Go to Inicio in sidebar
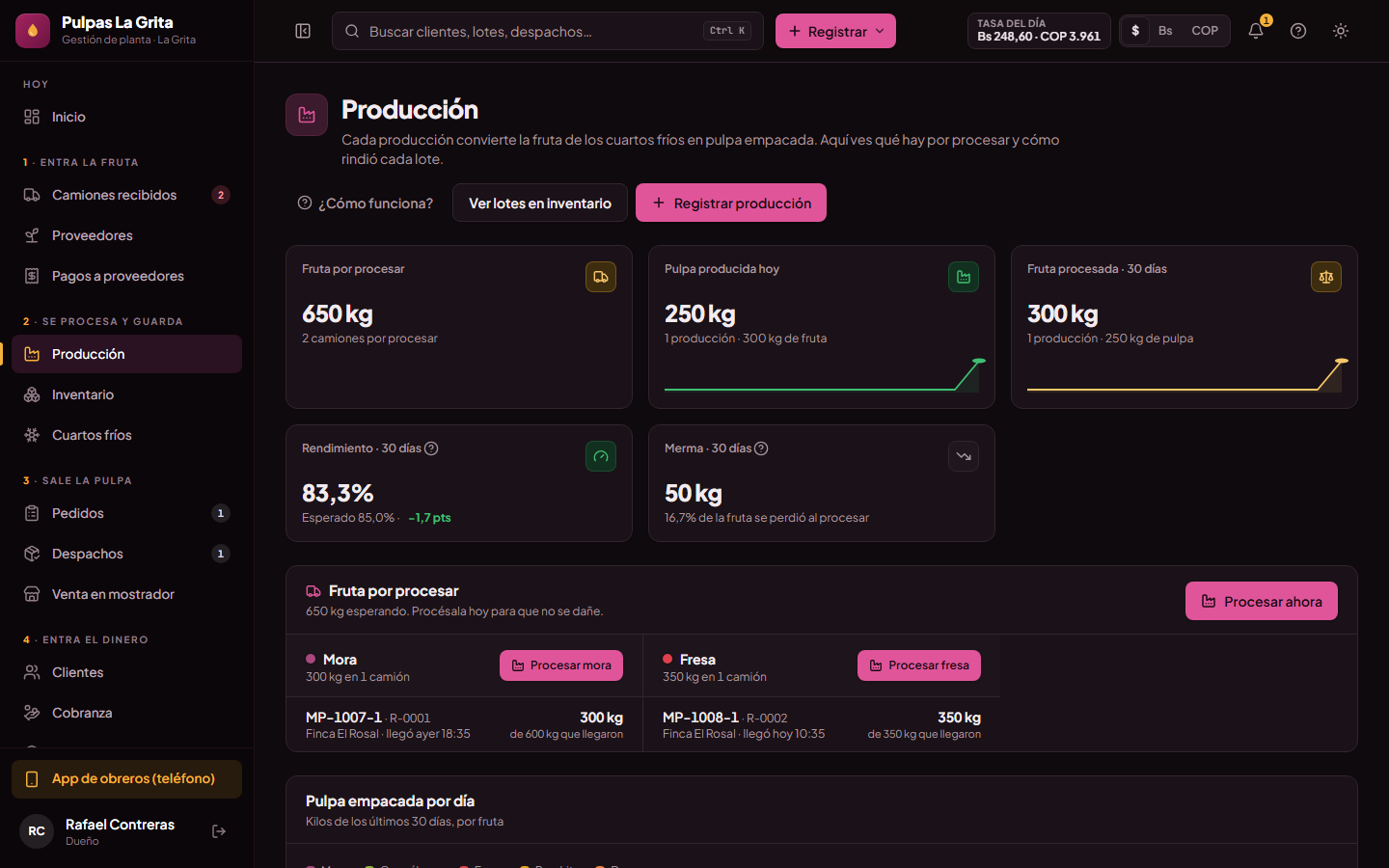This screenshot has width=1389, height=868. 126,117
